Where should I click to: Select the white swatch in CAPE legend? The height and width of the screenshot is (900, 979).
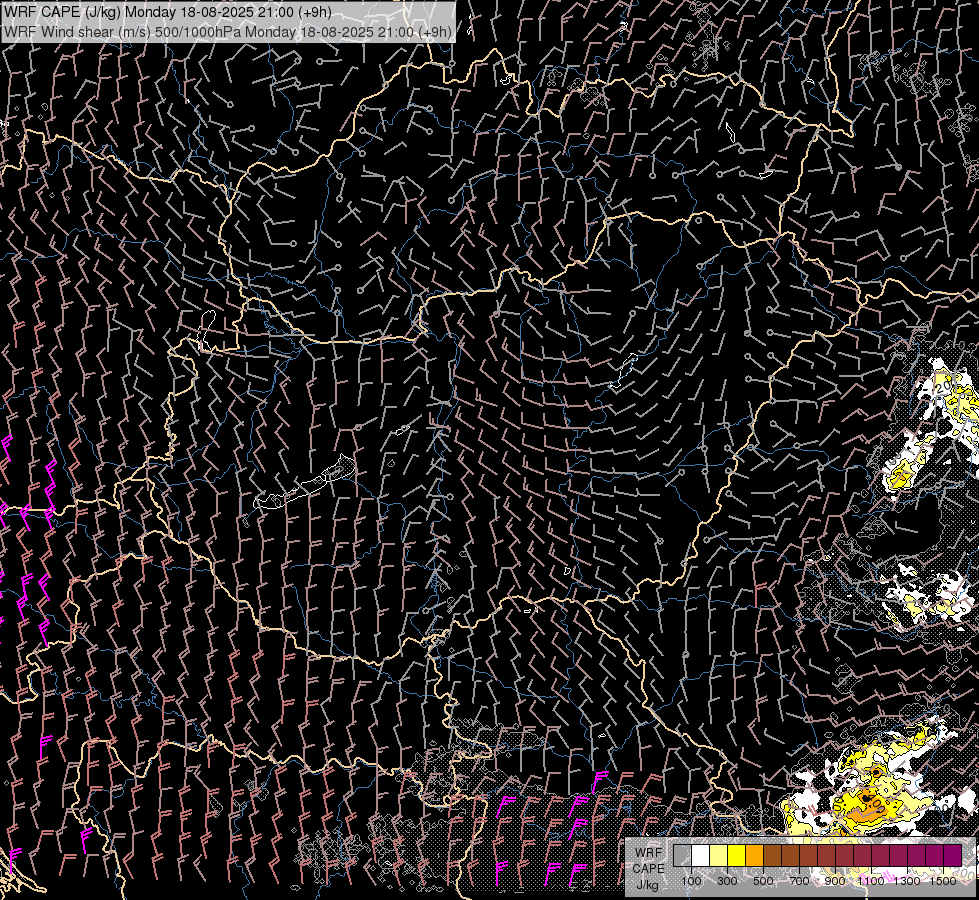click(x=701, y=855)
